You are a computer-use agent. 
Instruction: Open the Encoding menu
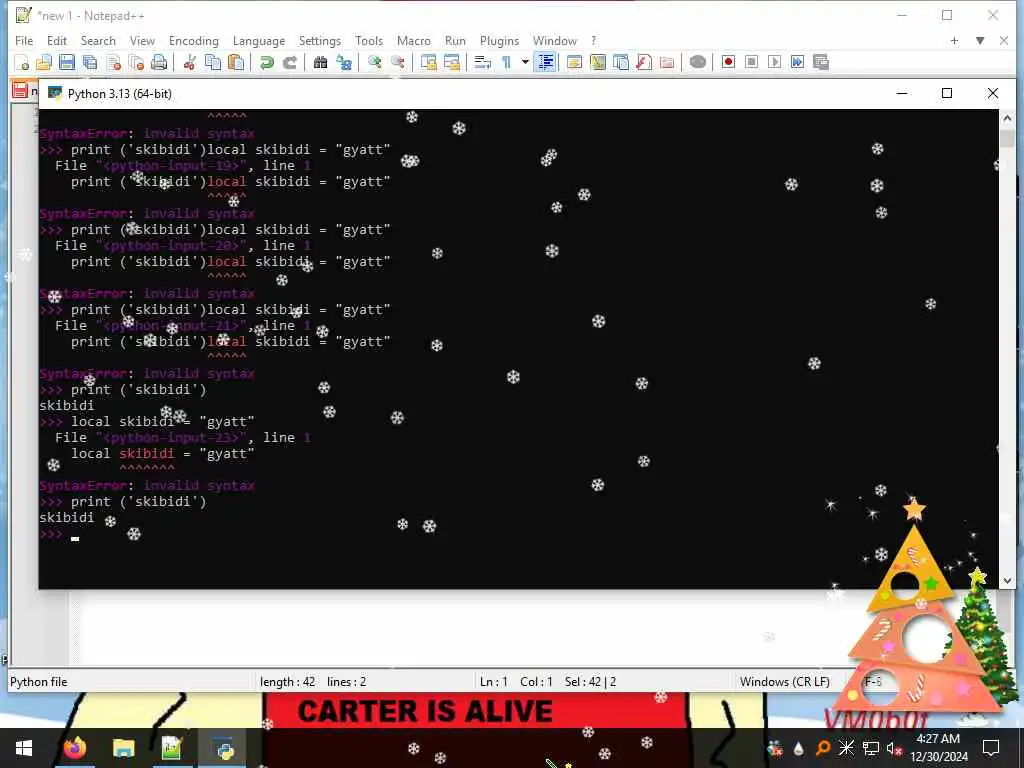click(x=194, y=40)
